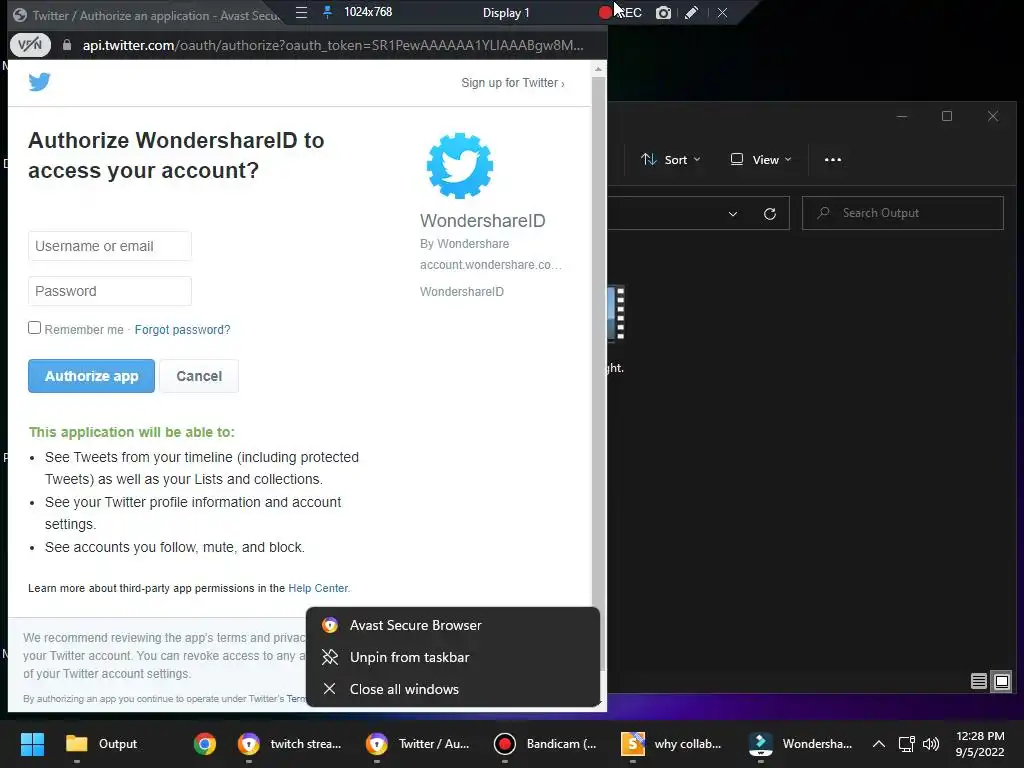Switch File Explorer to large icons view
1024x768 pixels.
pos(1002,682)
